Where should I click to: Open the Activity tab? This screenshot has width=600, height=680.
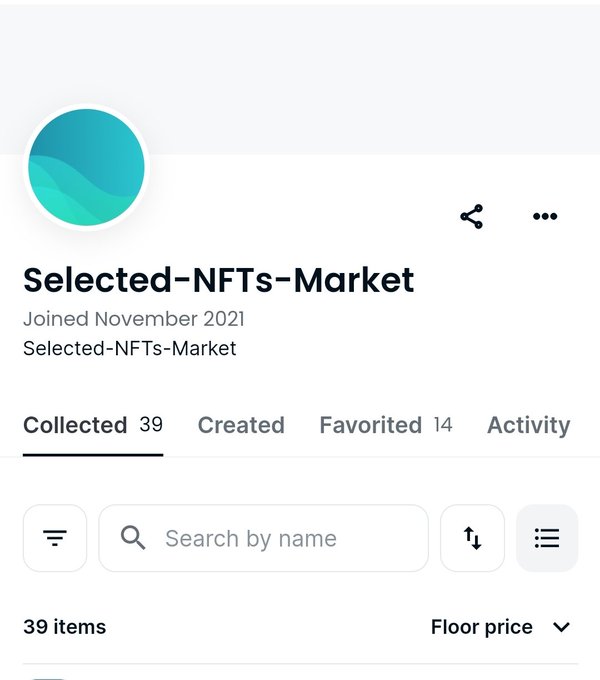[x=529, y=425]
